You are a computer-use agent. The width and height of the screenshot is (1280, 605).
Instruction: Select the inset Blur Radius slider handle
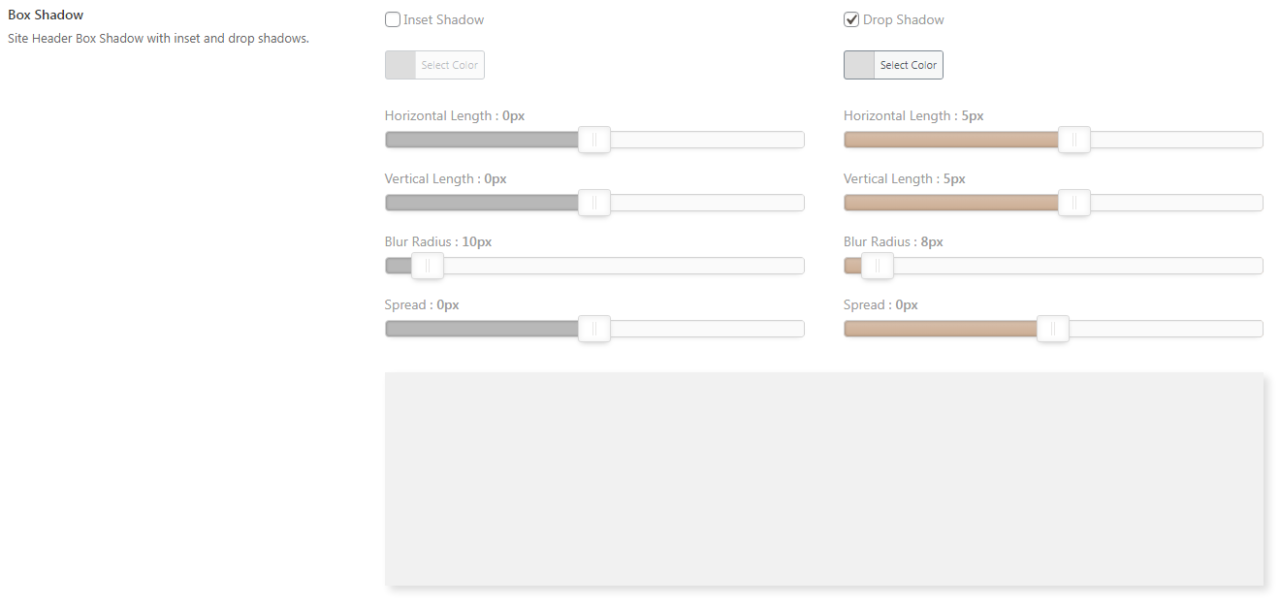click(428, 266)
